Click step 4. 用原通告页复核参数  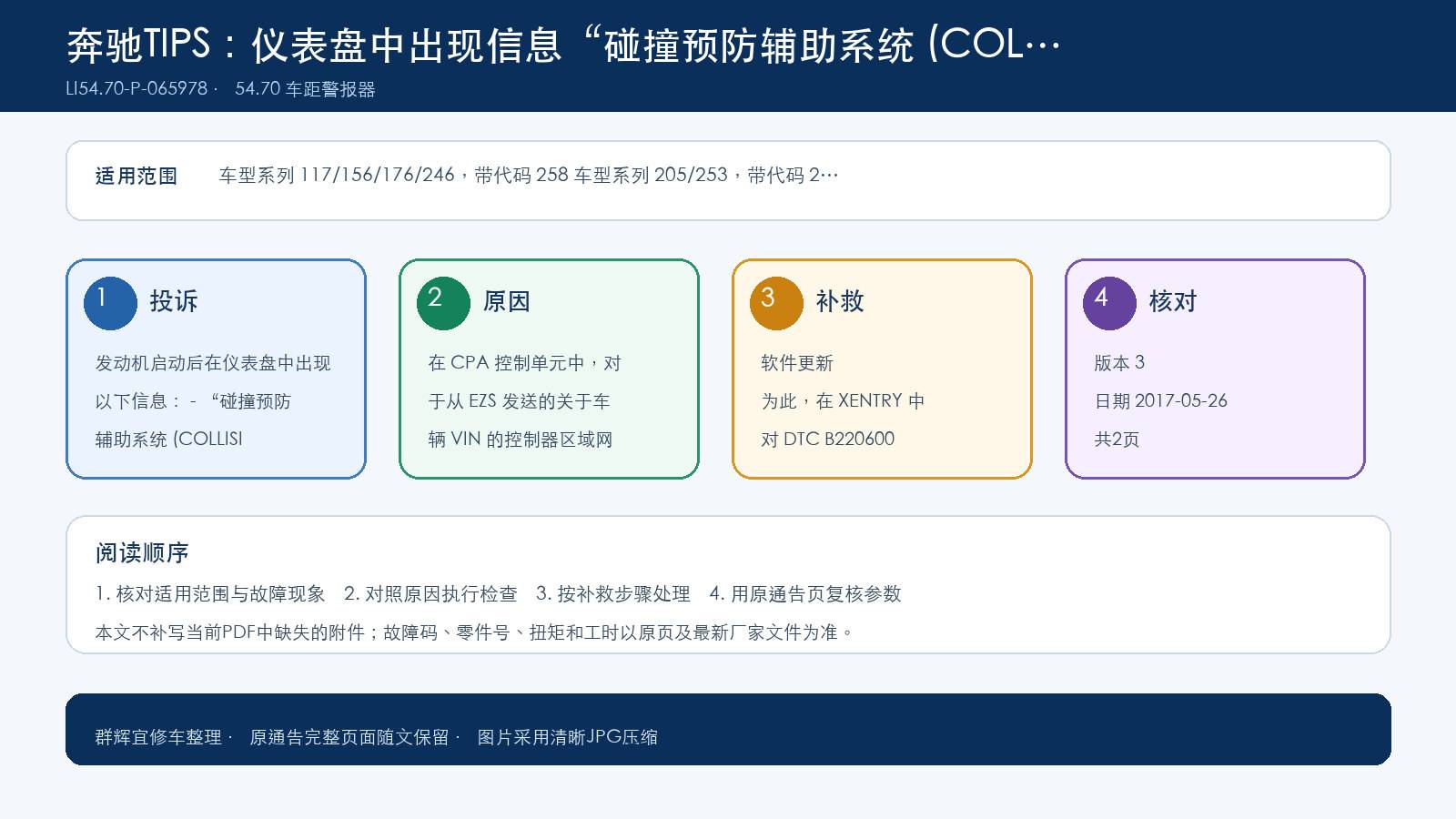coord(805,594)
